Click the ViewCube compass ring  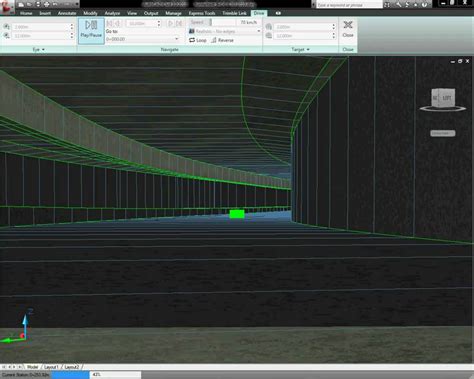pyautogui.click(x=443, y=108)
